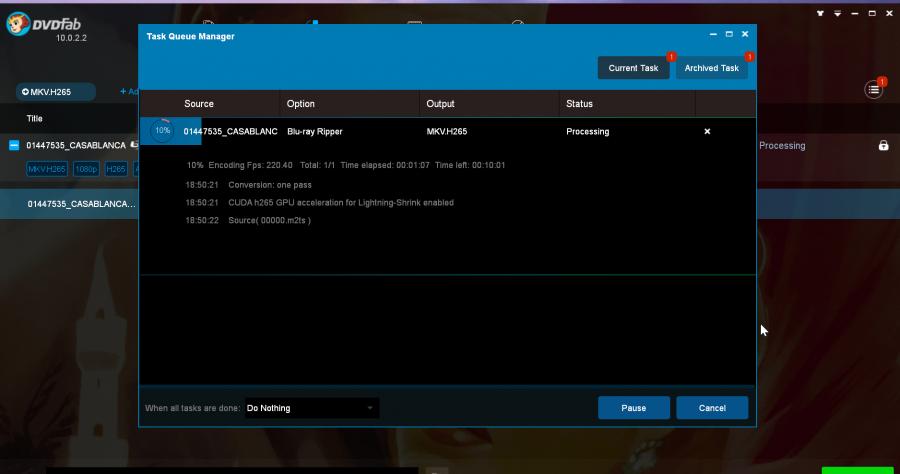Viewport: 900px width, 474px height.
Task: Minimize the main DVDFab window
Action: [855, 13]
